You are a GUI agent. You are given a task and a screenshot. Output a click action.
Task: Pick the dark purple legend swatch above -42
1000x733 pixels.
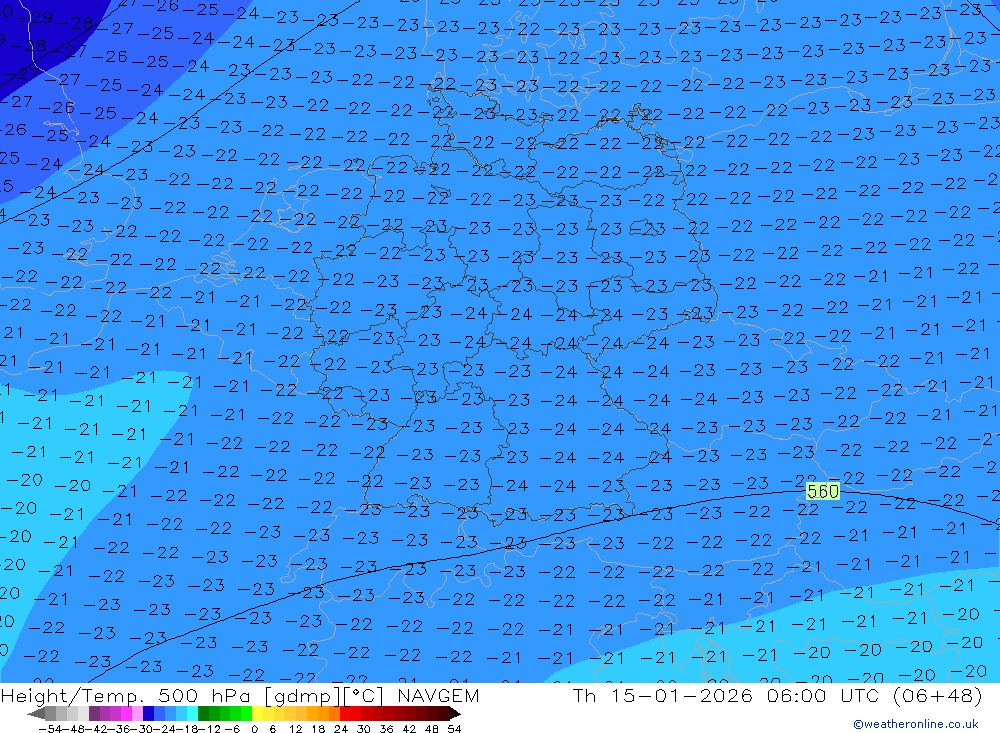pyautogui.click(x=94, y=713)
